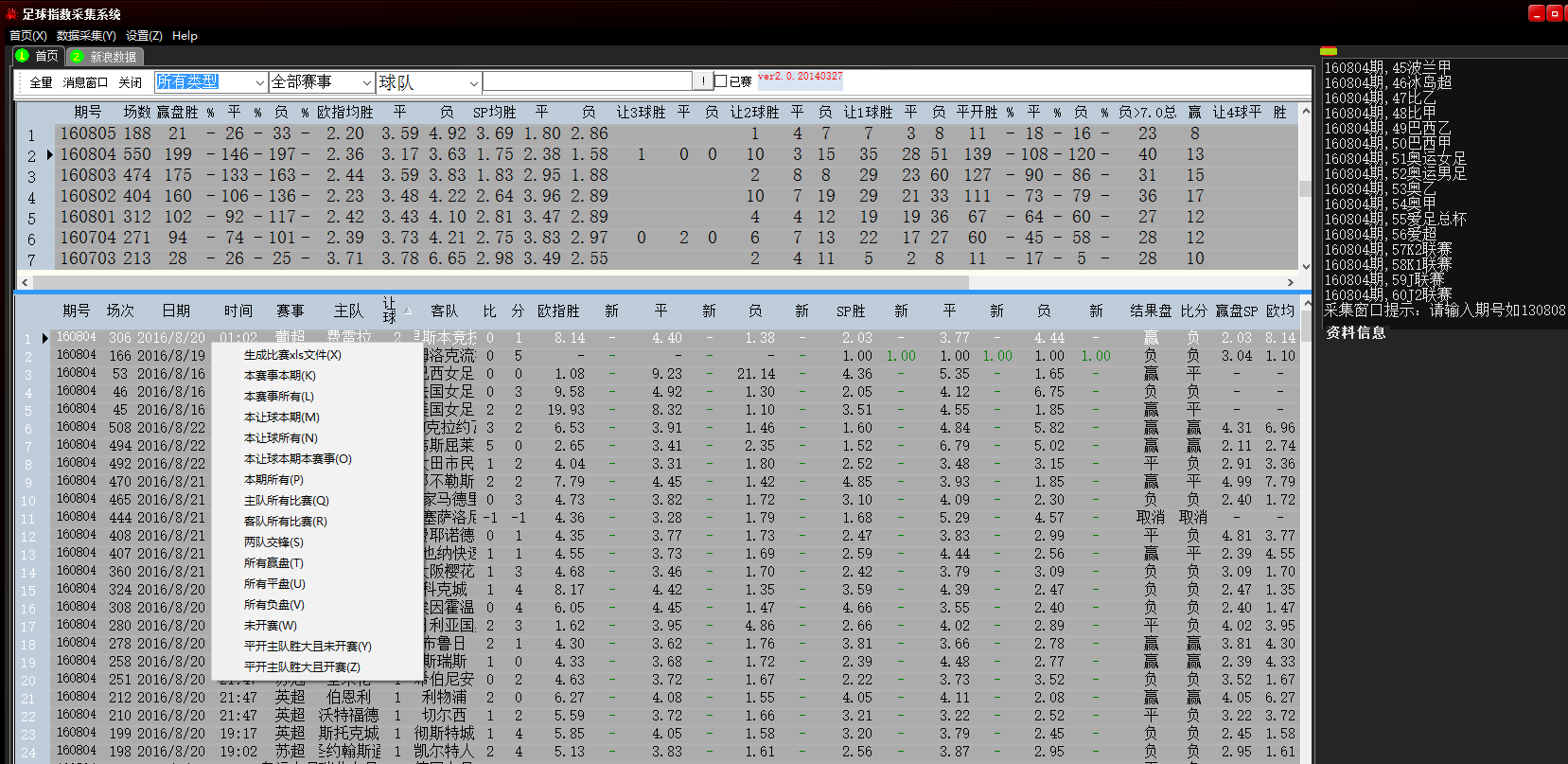Click the SP均胜 header in upper grid
The width and height of the screenshot is (1568, 764).
pyautogui.click(x=494, y=112)
